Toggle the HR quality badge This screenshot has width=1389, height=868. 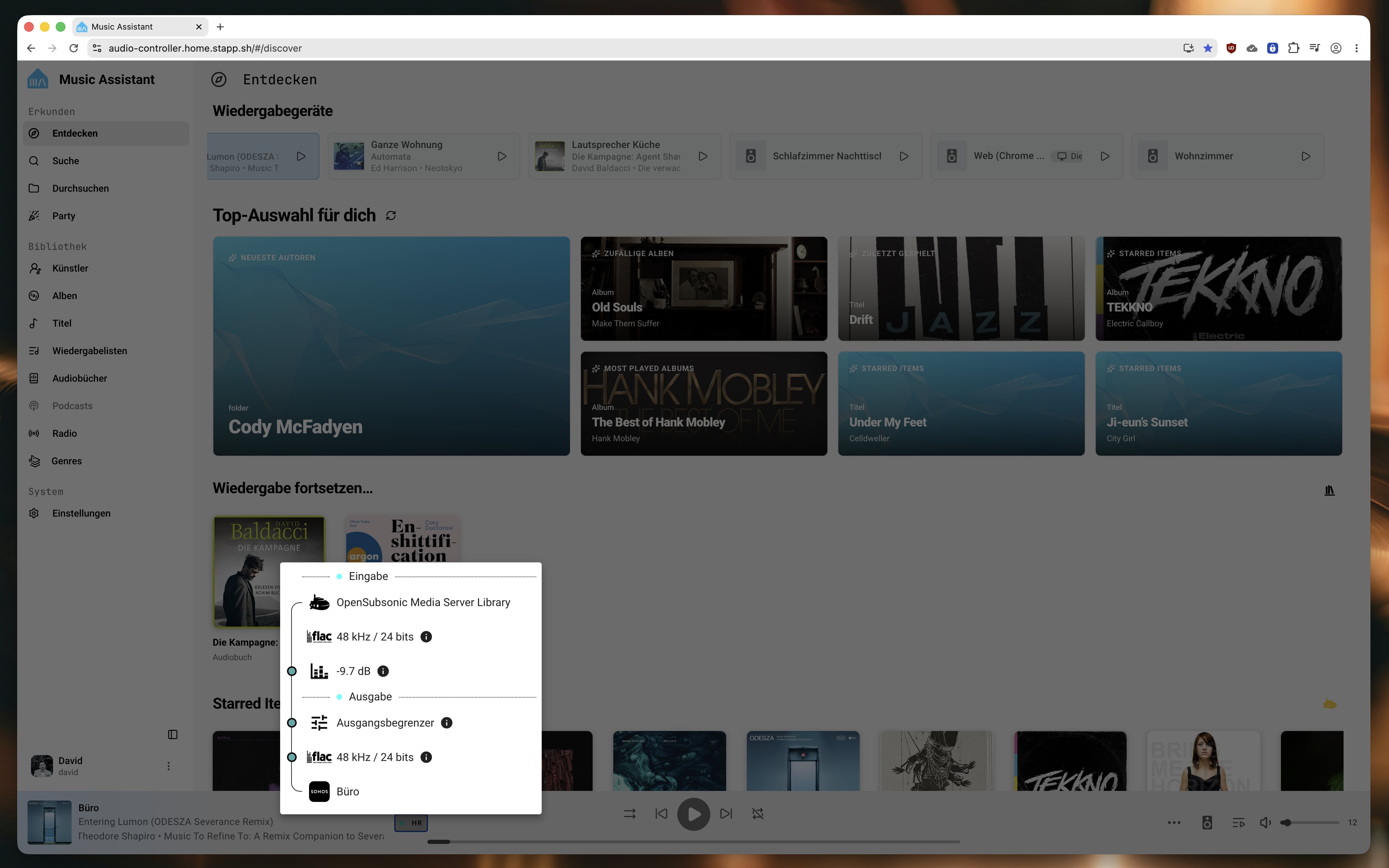pyautogui.click(x=411, y=823)
